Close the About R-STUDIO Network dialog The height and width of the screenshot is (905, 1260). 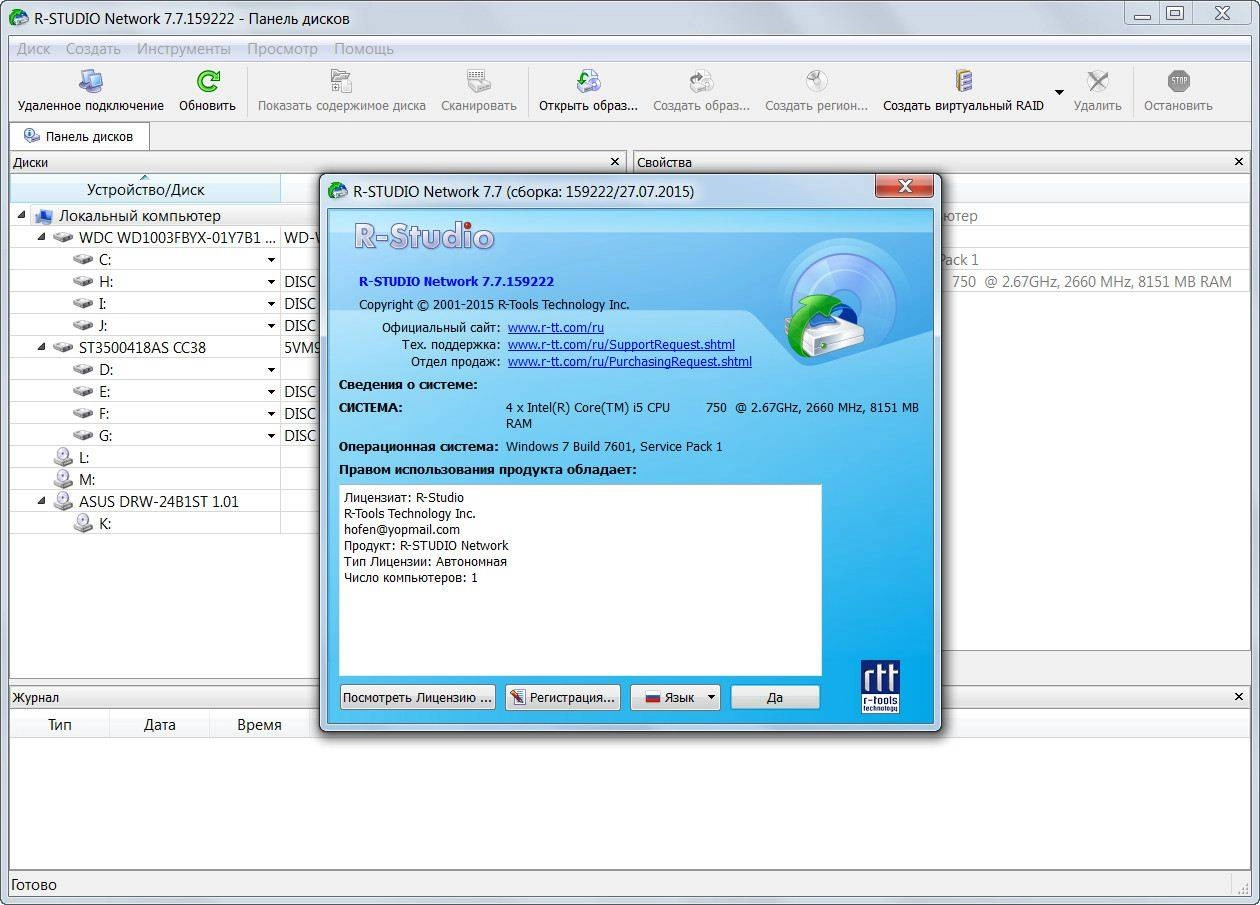pyautogui.click(x=905, y=186)
